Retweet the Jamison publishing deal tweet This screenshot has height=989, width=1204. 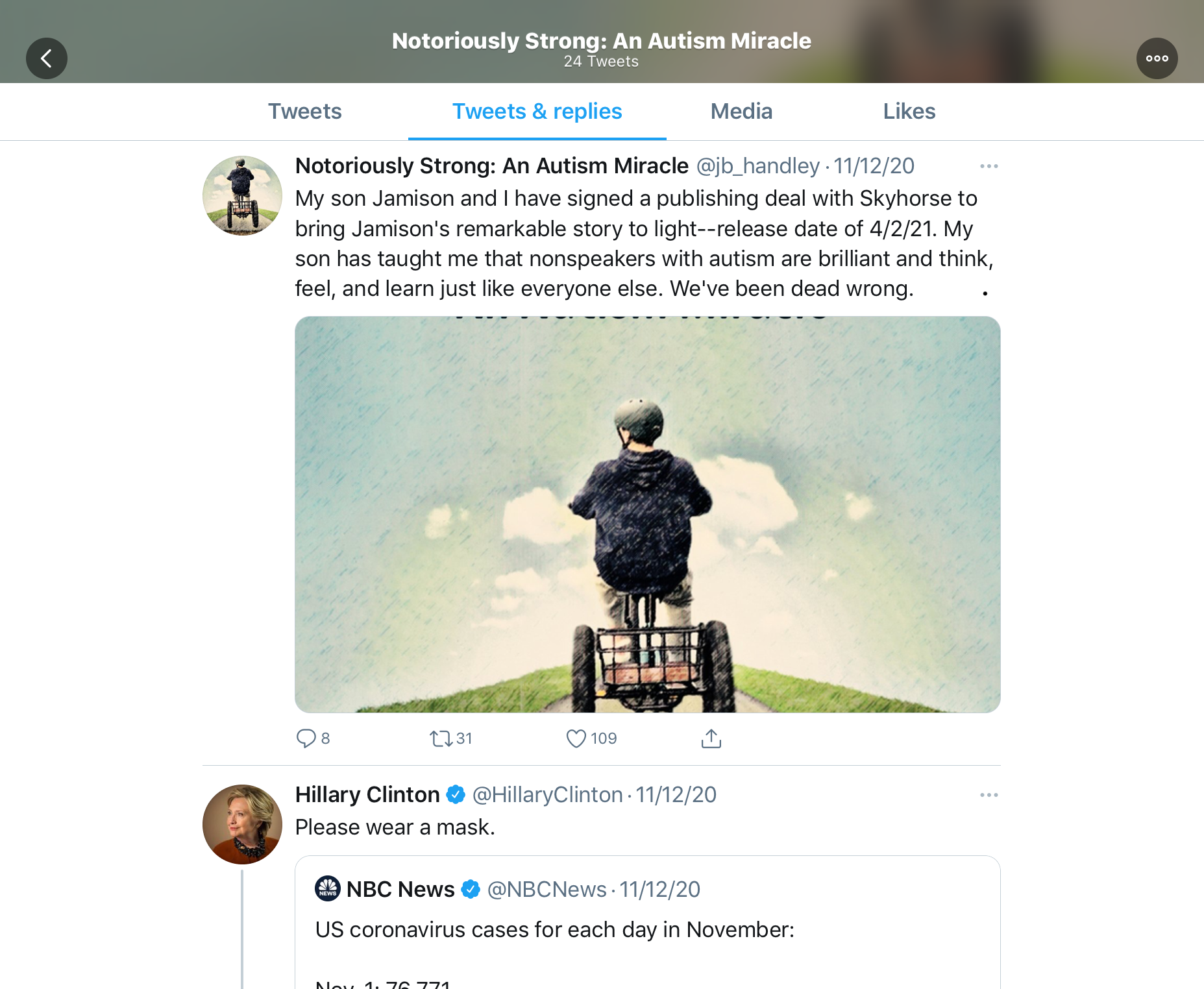441,739
